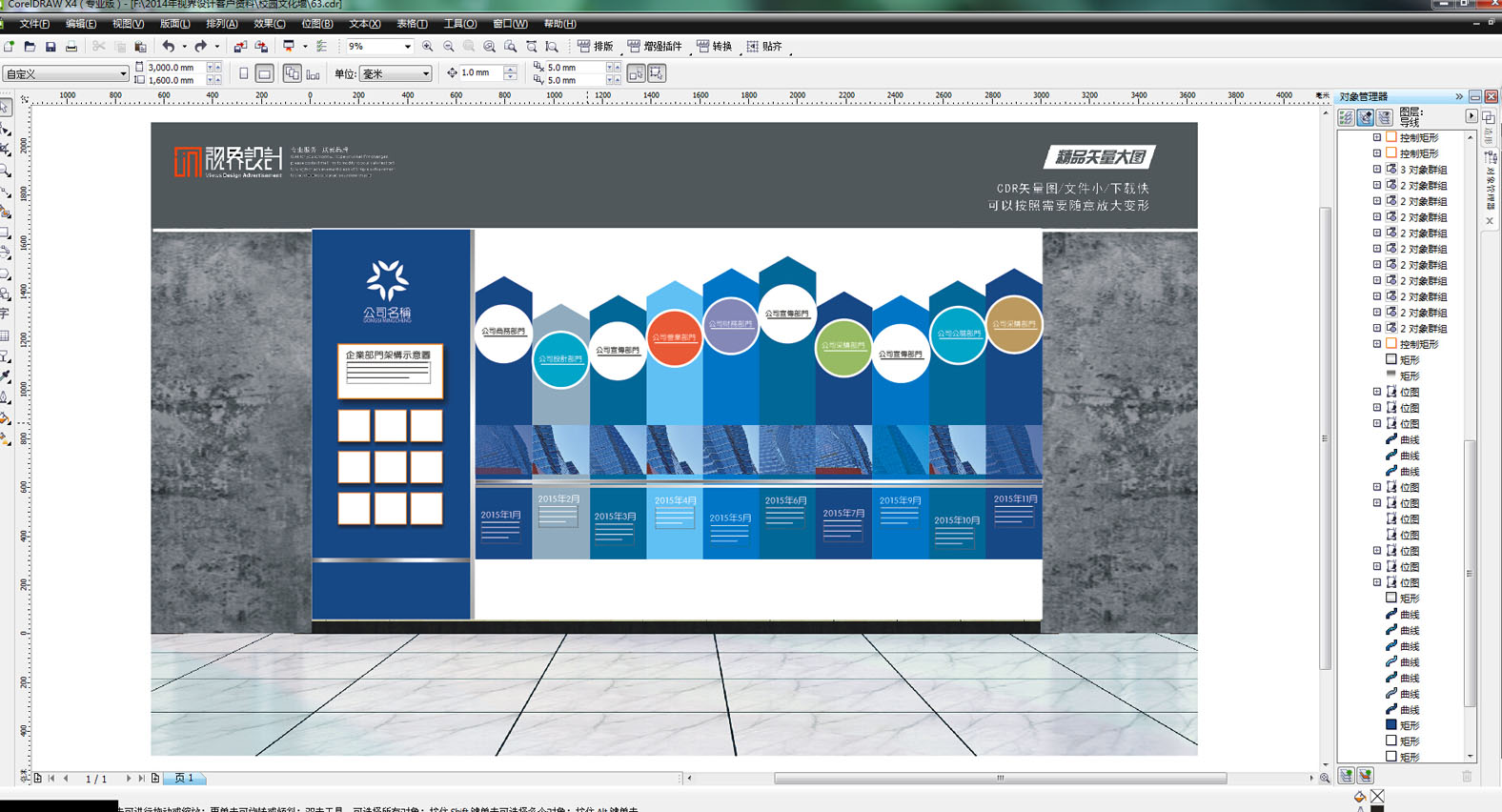Click the add page icon before page counter
Screen dimensions: 1502x812
[x=37, y=779]
